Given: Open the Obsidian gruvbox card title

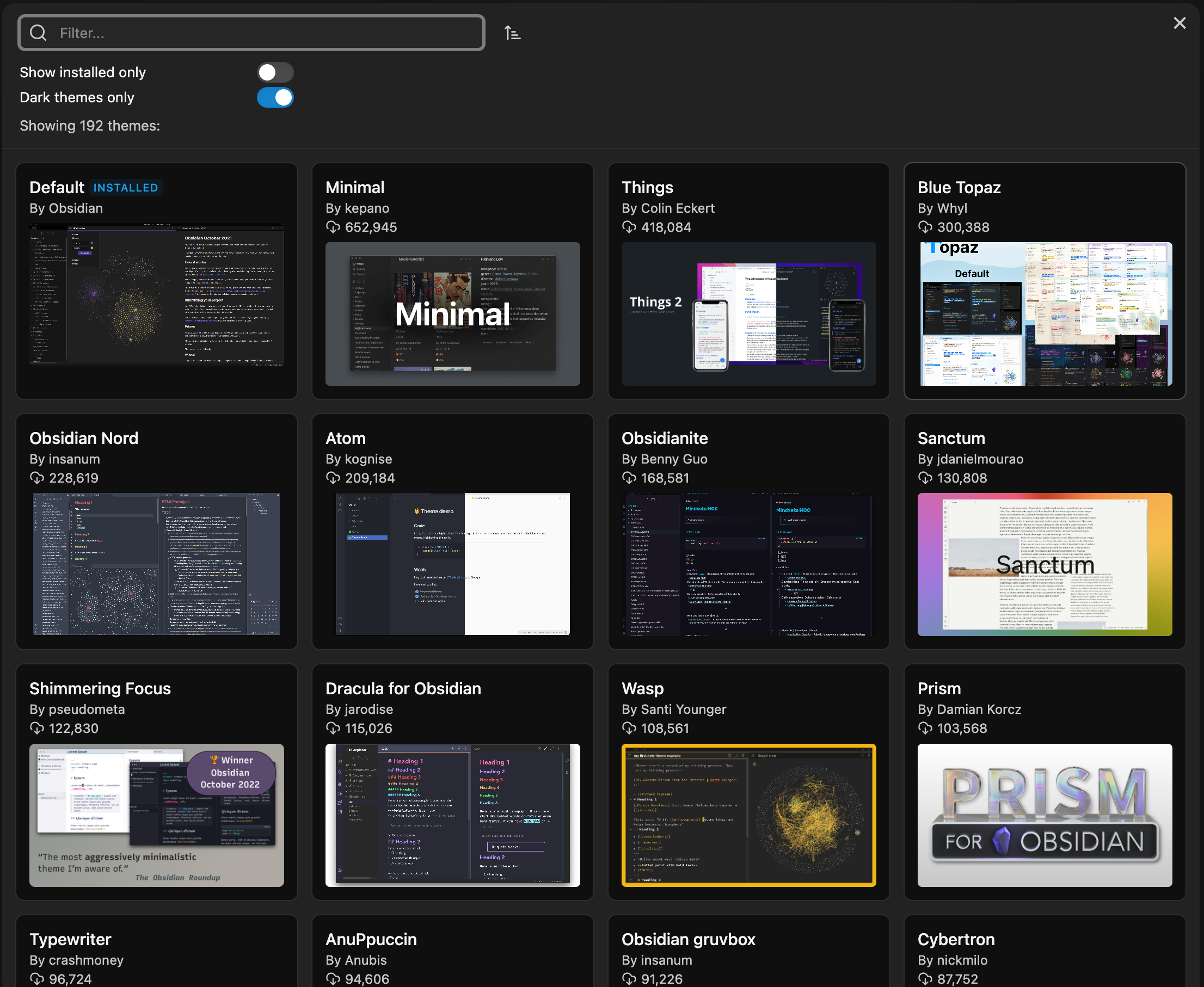Looking at the screenshot, I should point(688,939).
